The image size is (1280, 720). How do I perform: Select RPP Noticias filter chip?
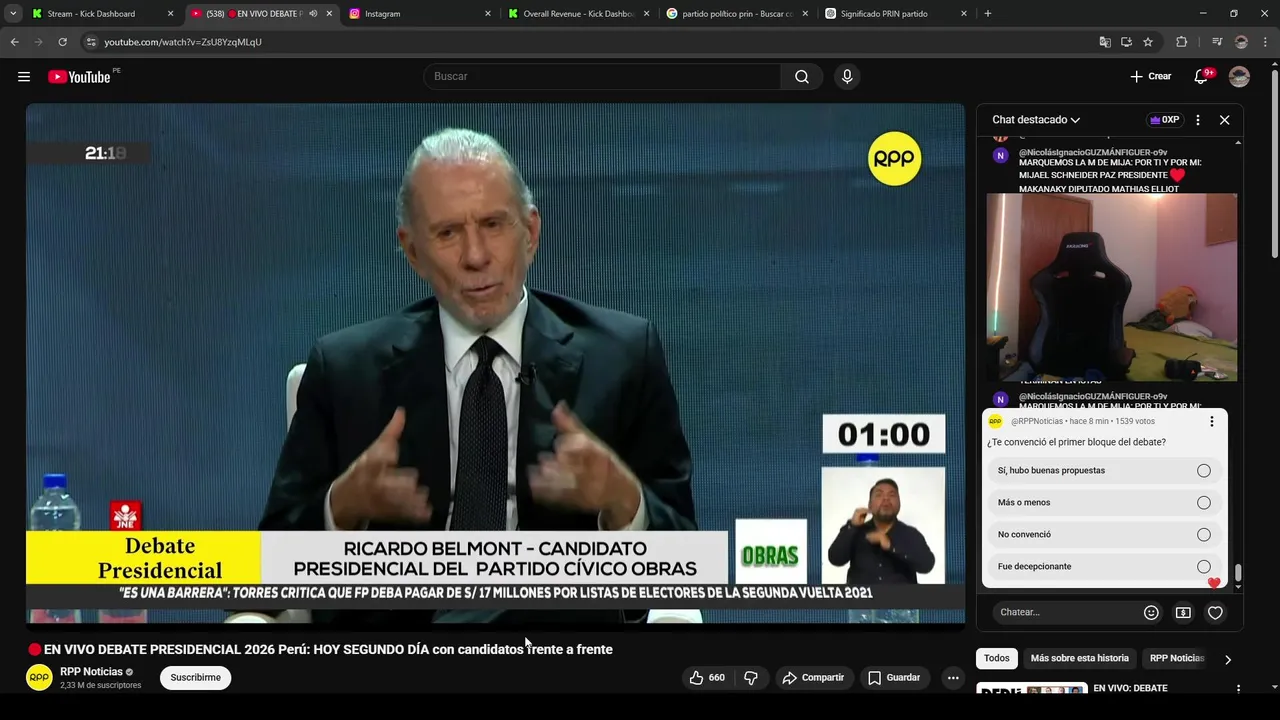[1176, 659]
